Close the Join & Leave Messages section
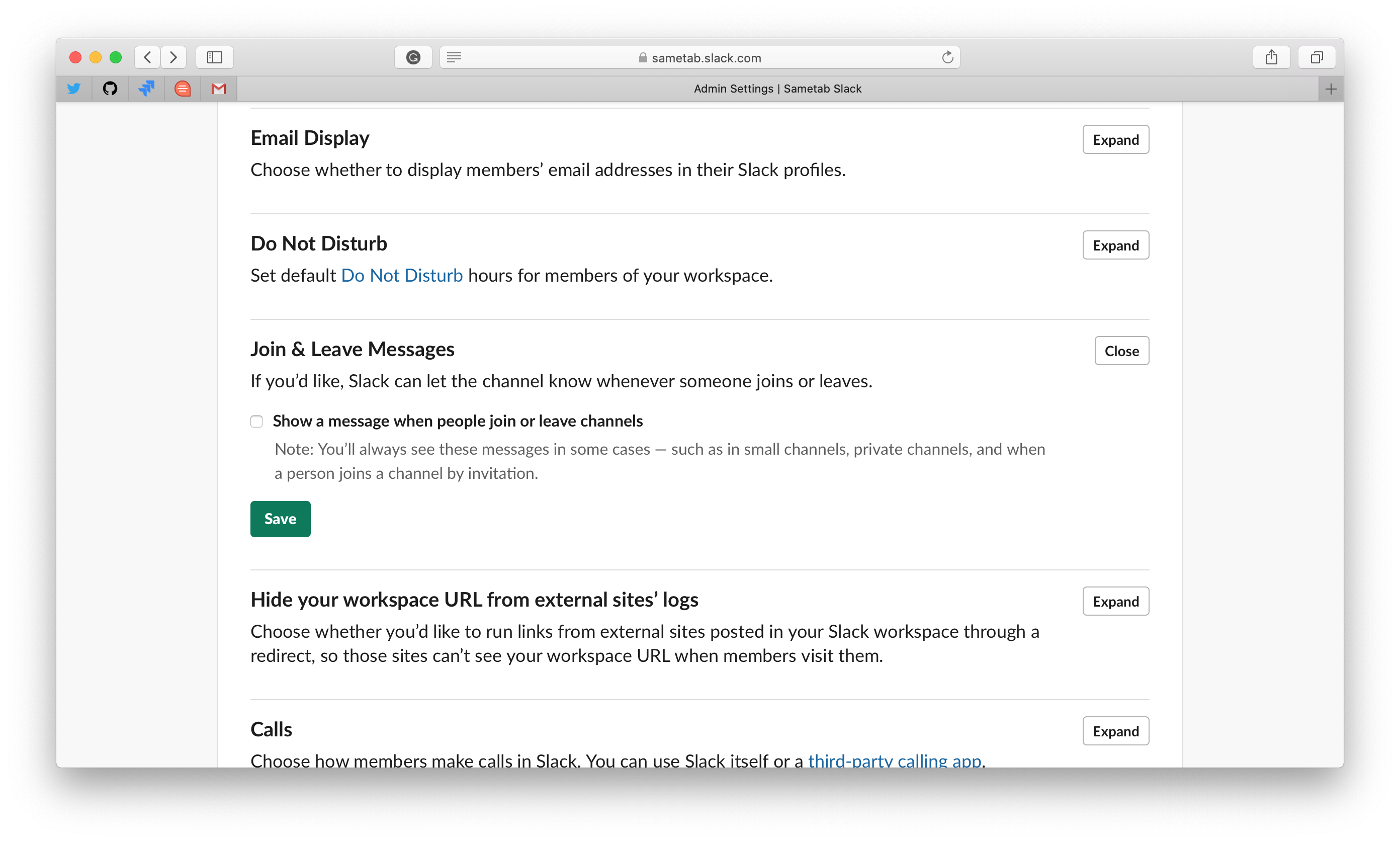This screenshot has width=1400, height=842. [1121, 351]
